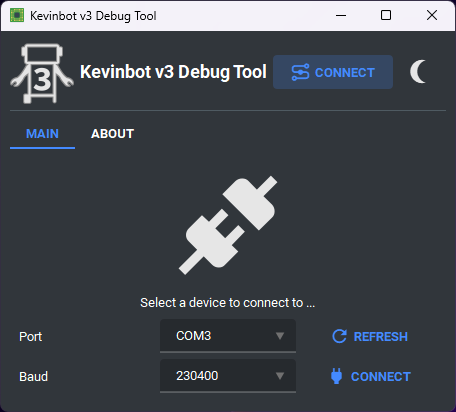Image resolution: width=456 pixels, height=412 pixels.
Task: Toggle dark mode with moon icon
Action: pos(418,72)
